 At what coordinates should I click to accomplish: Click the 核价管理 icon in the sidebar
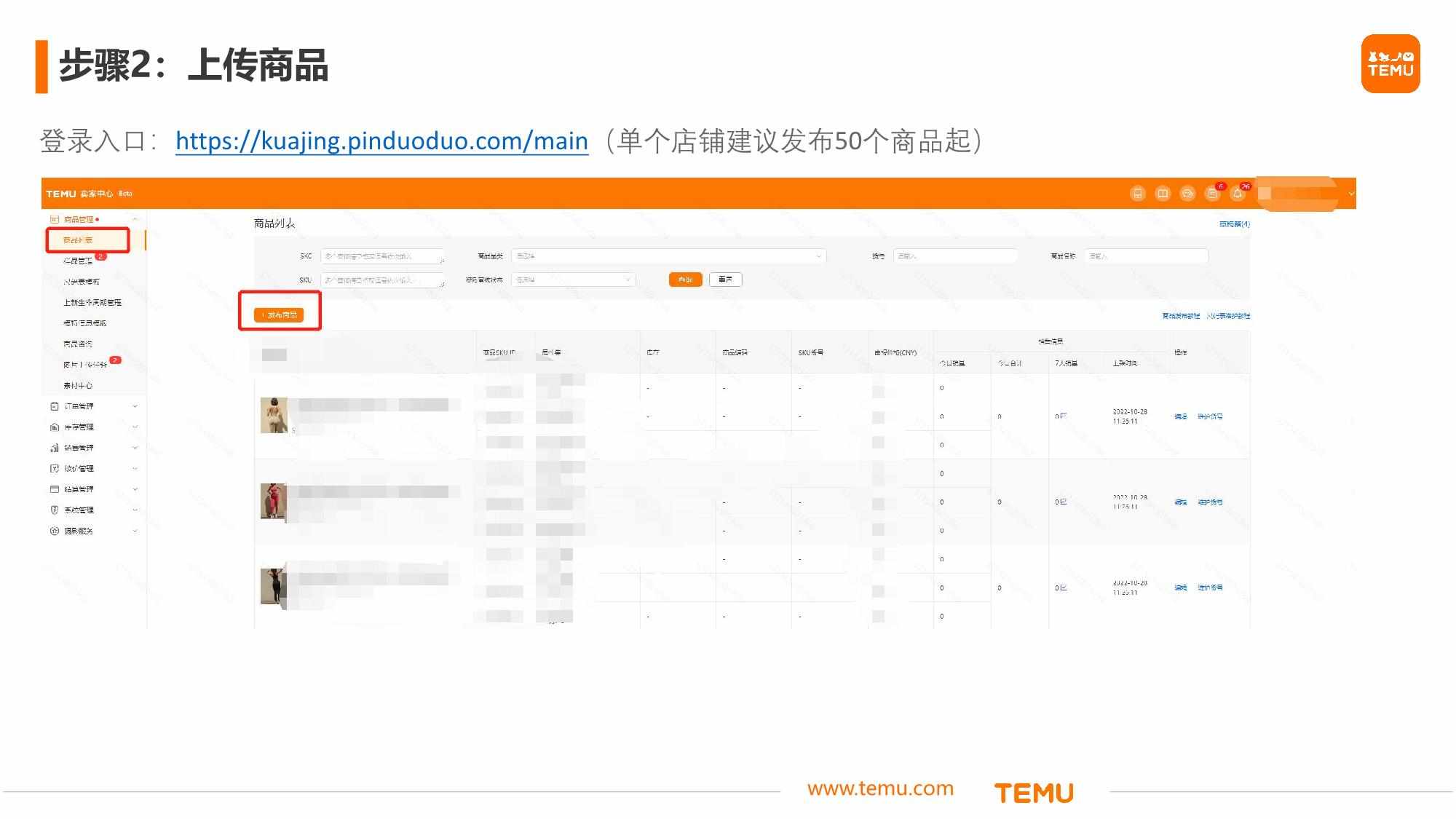(54, 469)
